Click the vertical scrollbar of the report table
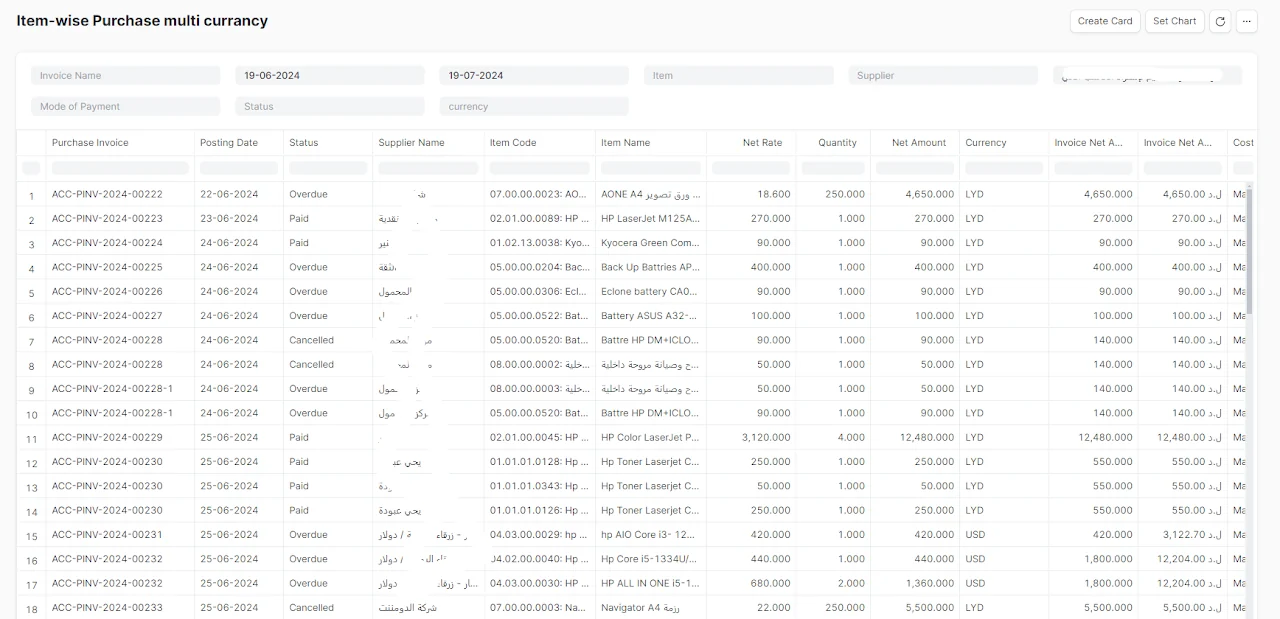This screenshot has height=619, width=1280. point(1249,250)
